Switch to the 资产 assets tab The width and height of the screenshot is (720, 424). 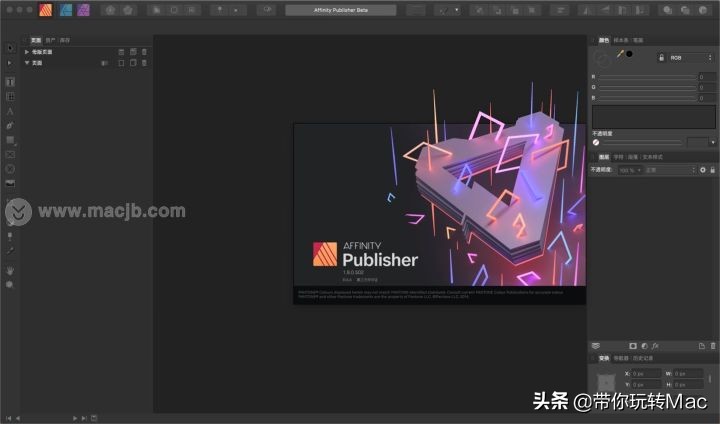(50, 40)
